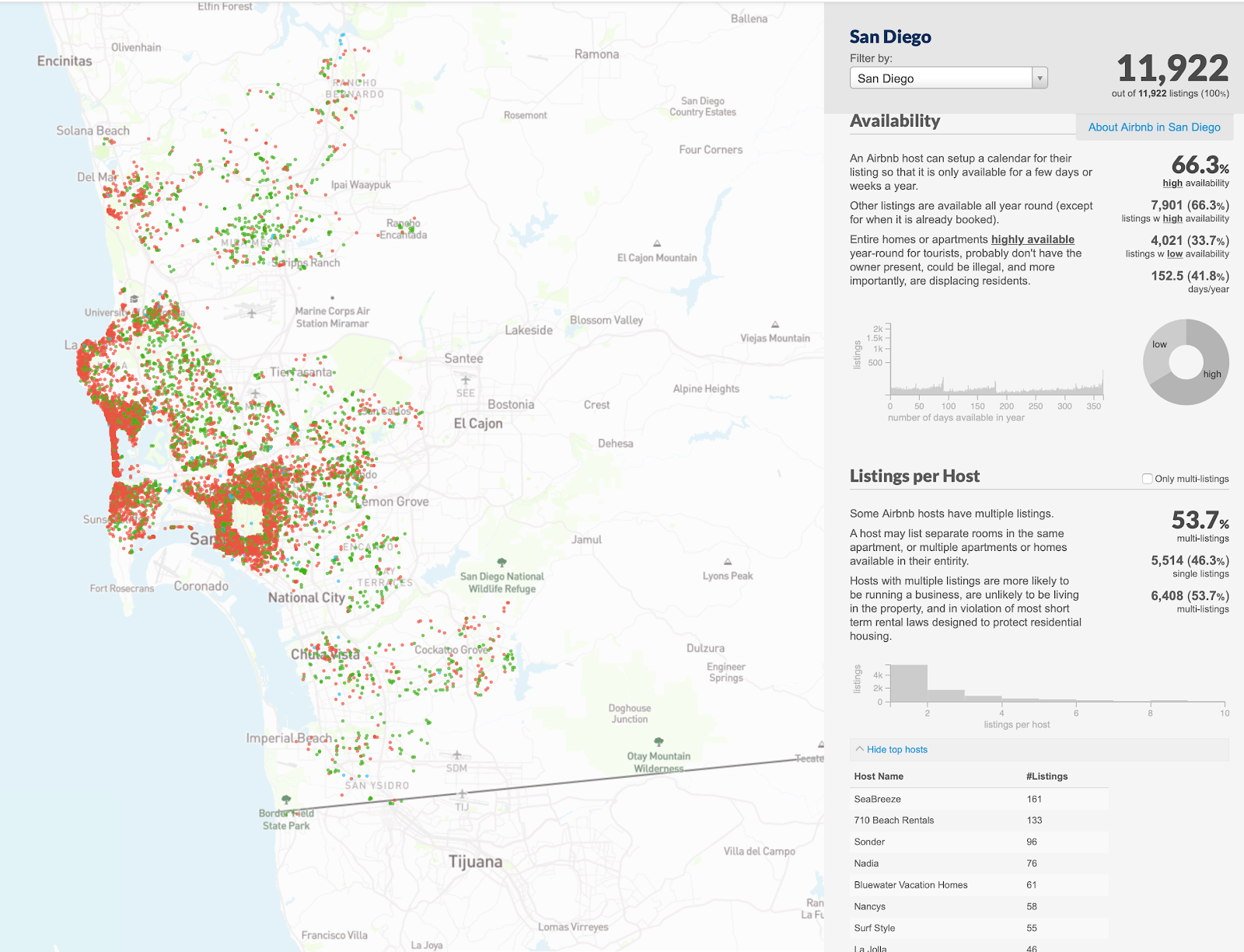
Task: Open the San Diego filter dropdown
Action: coord(949,78)
